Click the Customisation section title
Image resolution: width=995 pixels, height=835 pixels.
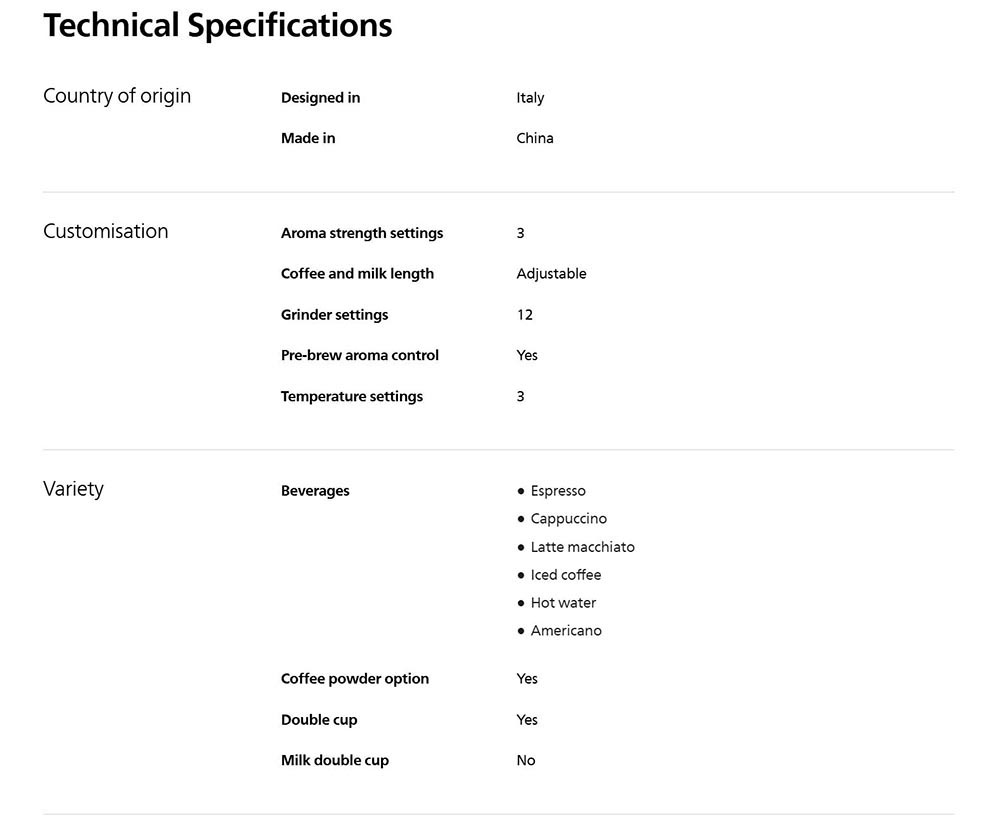click(x=105, y=231)
